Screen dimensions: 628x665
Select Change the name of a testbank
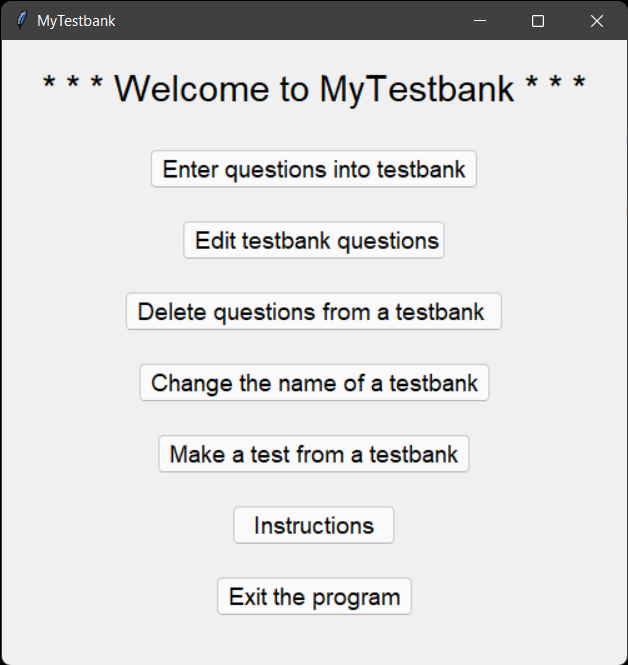click(313, 383)
